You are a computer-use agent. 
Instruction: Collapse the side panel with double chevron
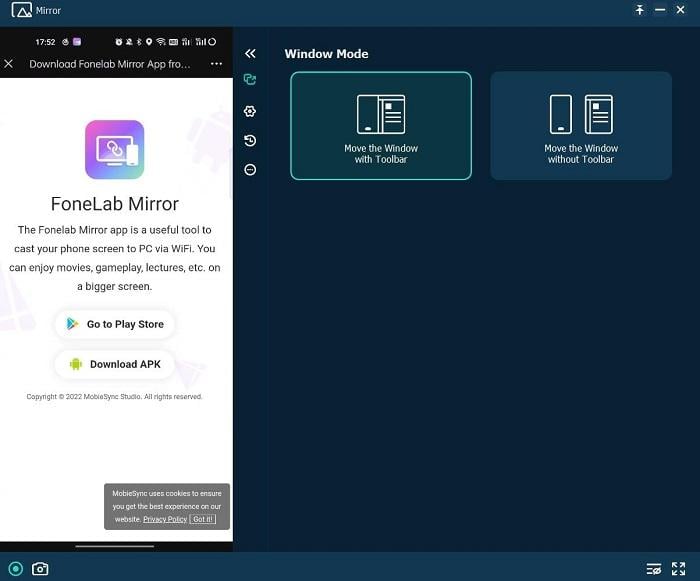pyautogui.click(x=250, y=54)
